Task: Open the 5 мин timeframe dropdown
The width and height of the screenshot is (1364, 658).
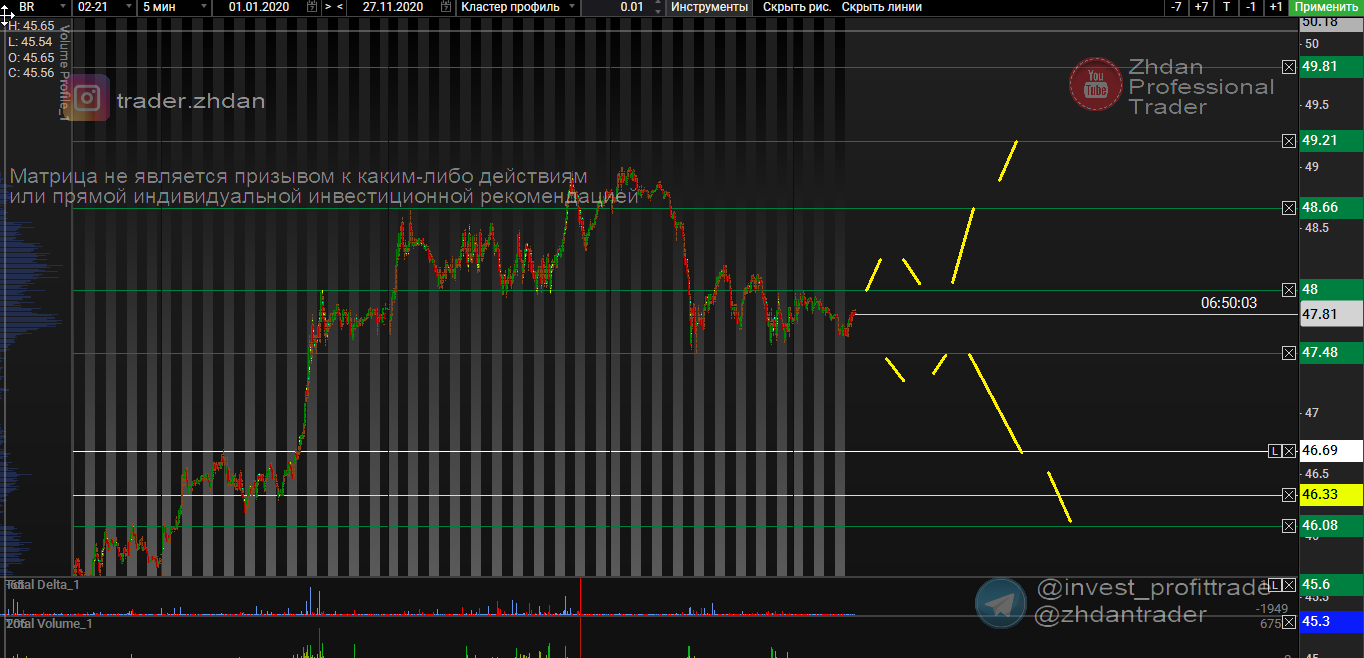Action: (x=175, y=7)
